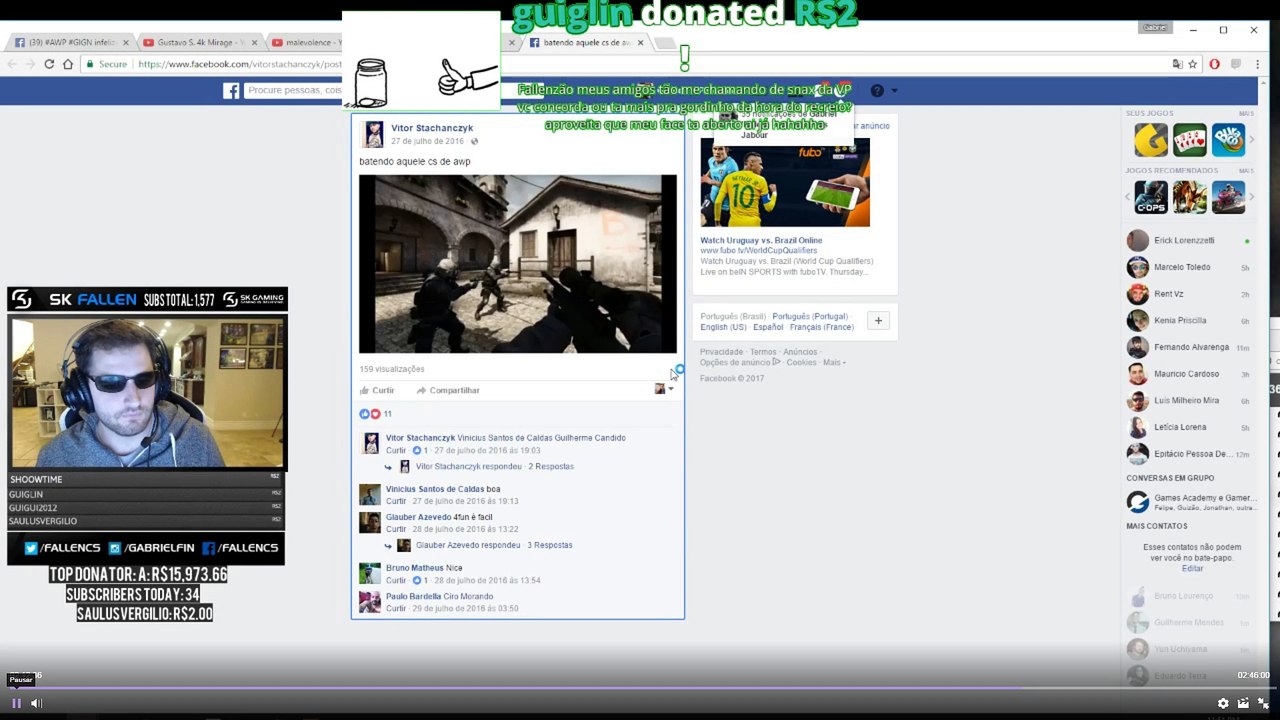Switch video player to theater mode

click(1243, 703)
